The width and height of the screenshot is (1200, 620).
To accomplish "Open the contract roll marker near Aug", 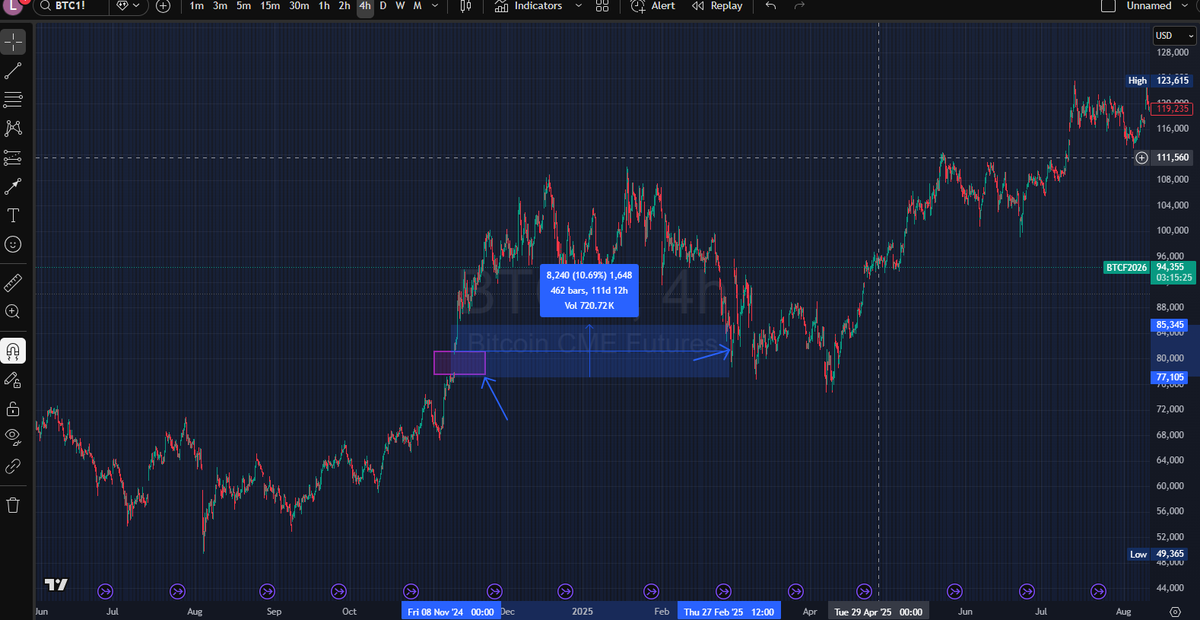I will pos(178,590).
